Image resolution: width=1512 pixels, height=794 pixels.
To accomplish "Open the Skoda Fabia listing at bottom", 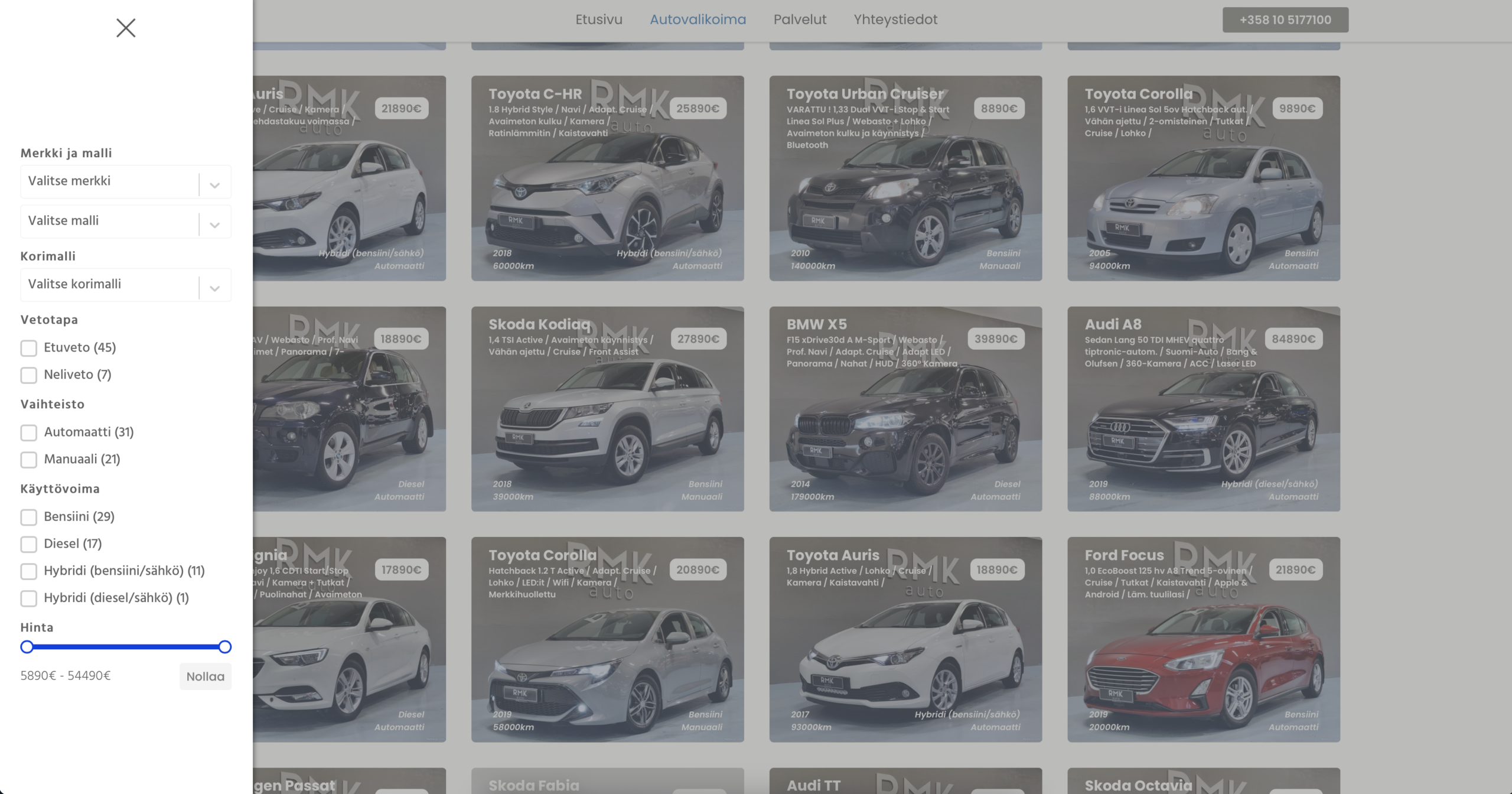I will (x=608, y=780).
